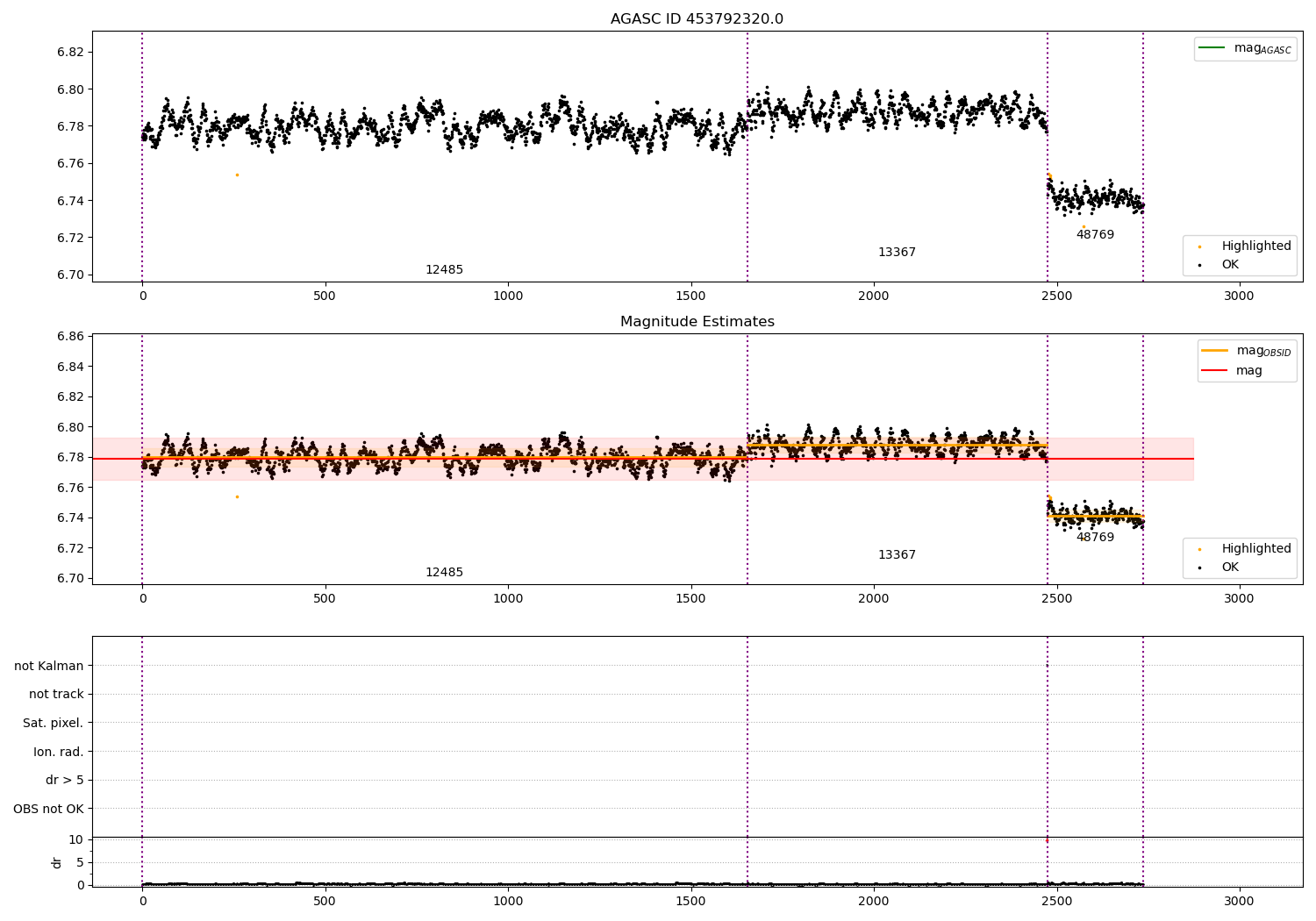Click obsid label 48769 in Magnitude Estimates plot
The width and height of the screenshot is (1316, 921).
point(1095,538)
